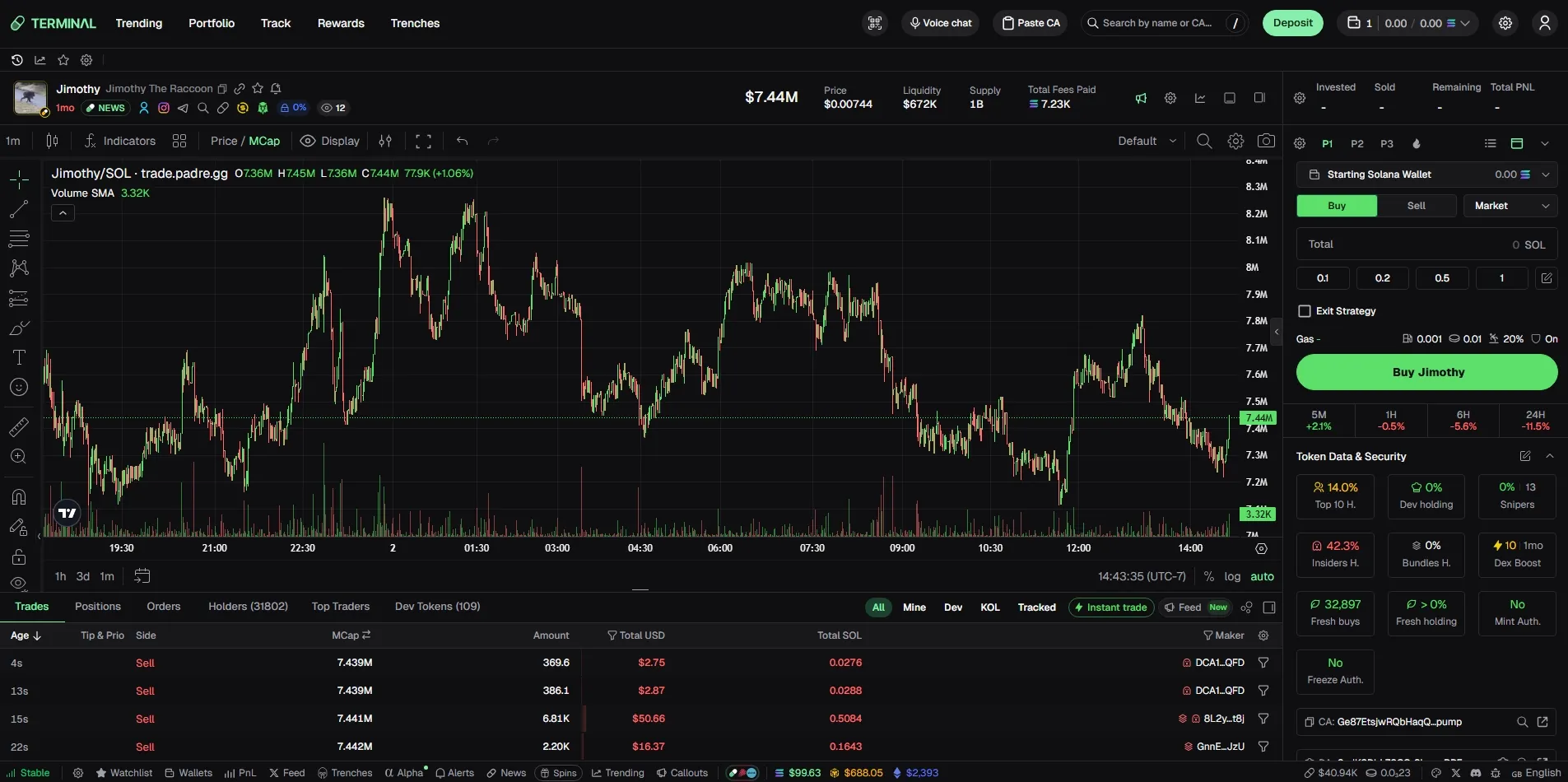Click the Buy Jimothy button
The height and width of the screenshot is (782, 1568).
tap(1427, 372)
